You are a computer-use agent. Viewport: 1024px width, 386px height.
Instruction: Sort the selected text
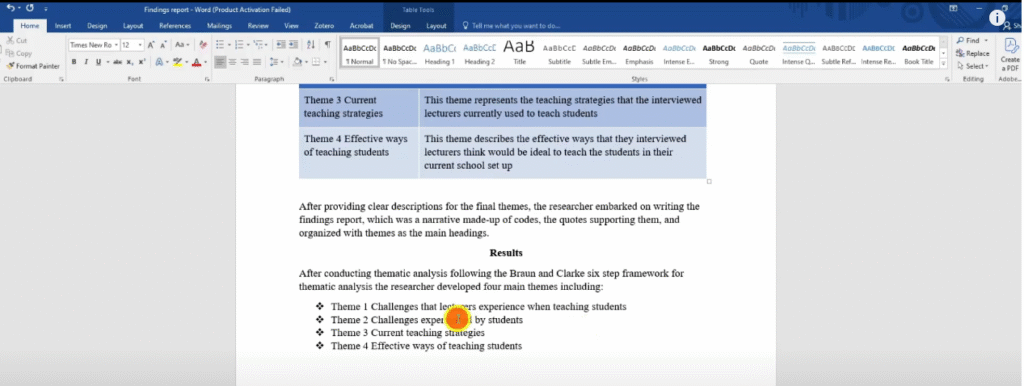click(x=311, y=45)
